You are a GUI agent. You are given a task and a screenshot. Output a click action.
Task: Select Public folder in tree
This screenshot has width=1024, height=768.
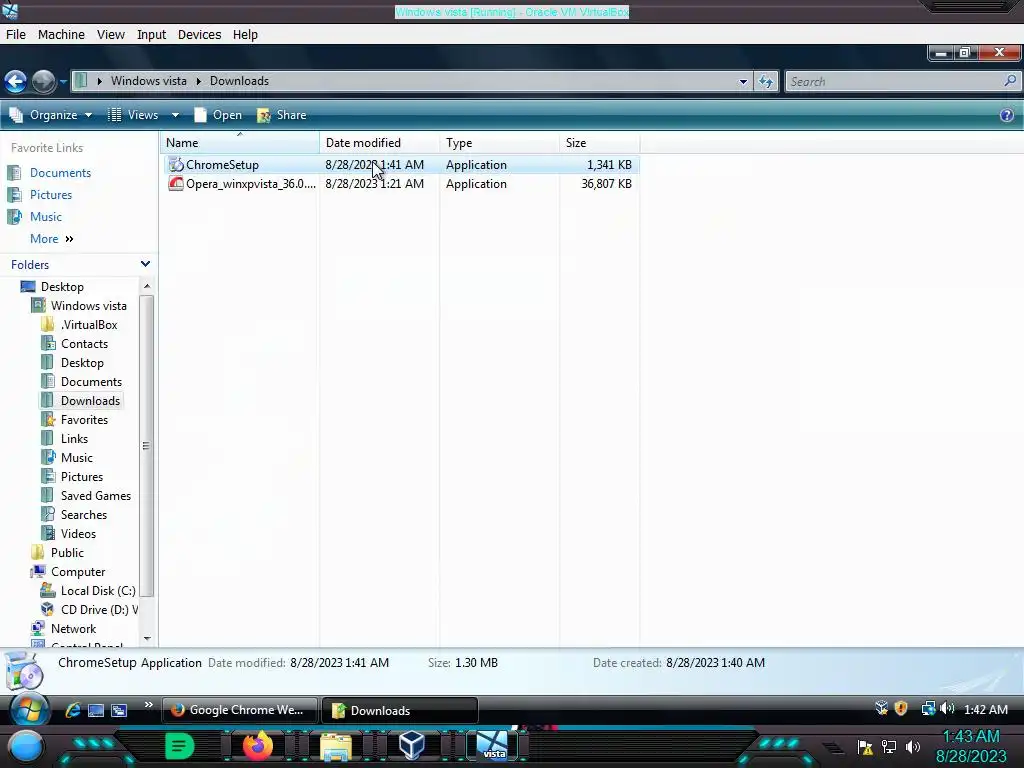67,552
